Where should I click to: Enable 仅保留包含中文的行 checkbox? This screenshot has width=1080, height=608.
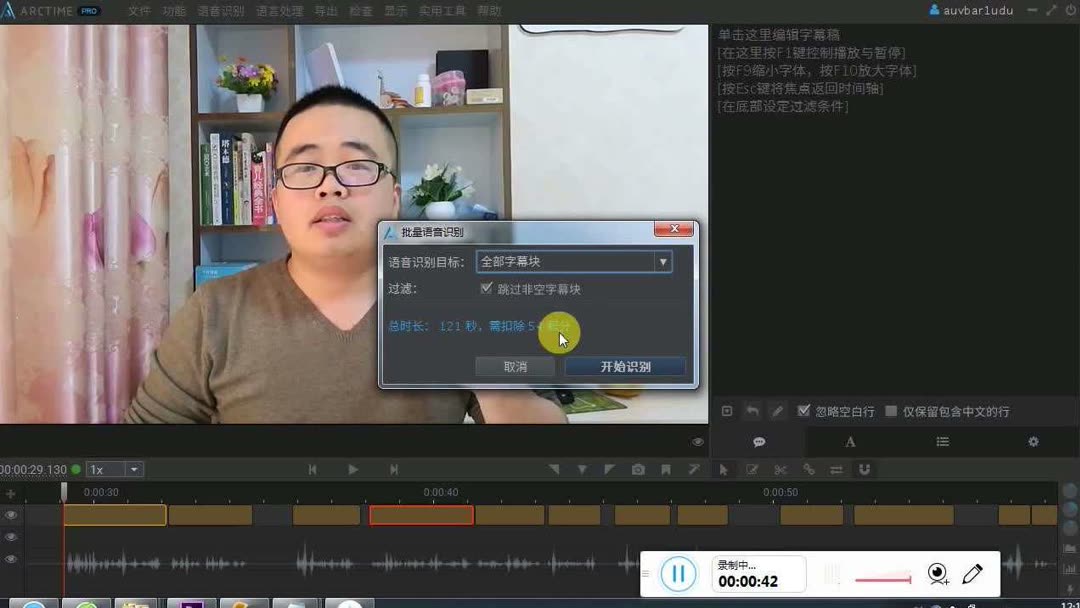click(888, 410)
